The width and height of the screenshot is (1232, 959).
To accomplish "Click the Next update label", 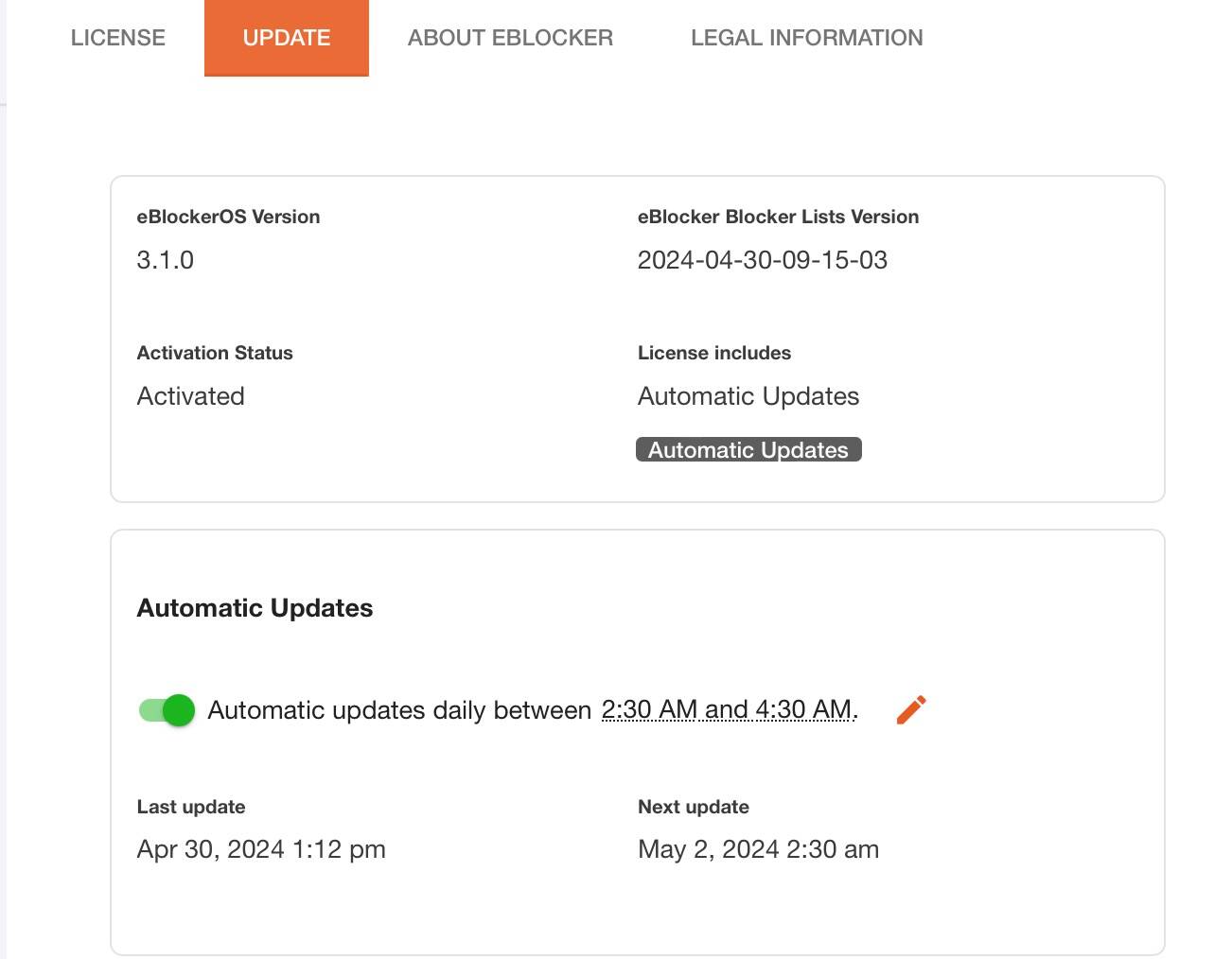I will click(694, 807).
